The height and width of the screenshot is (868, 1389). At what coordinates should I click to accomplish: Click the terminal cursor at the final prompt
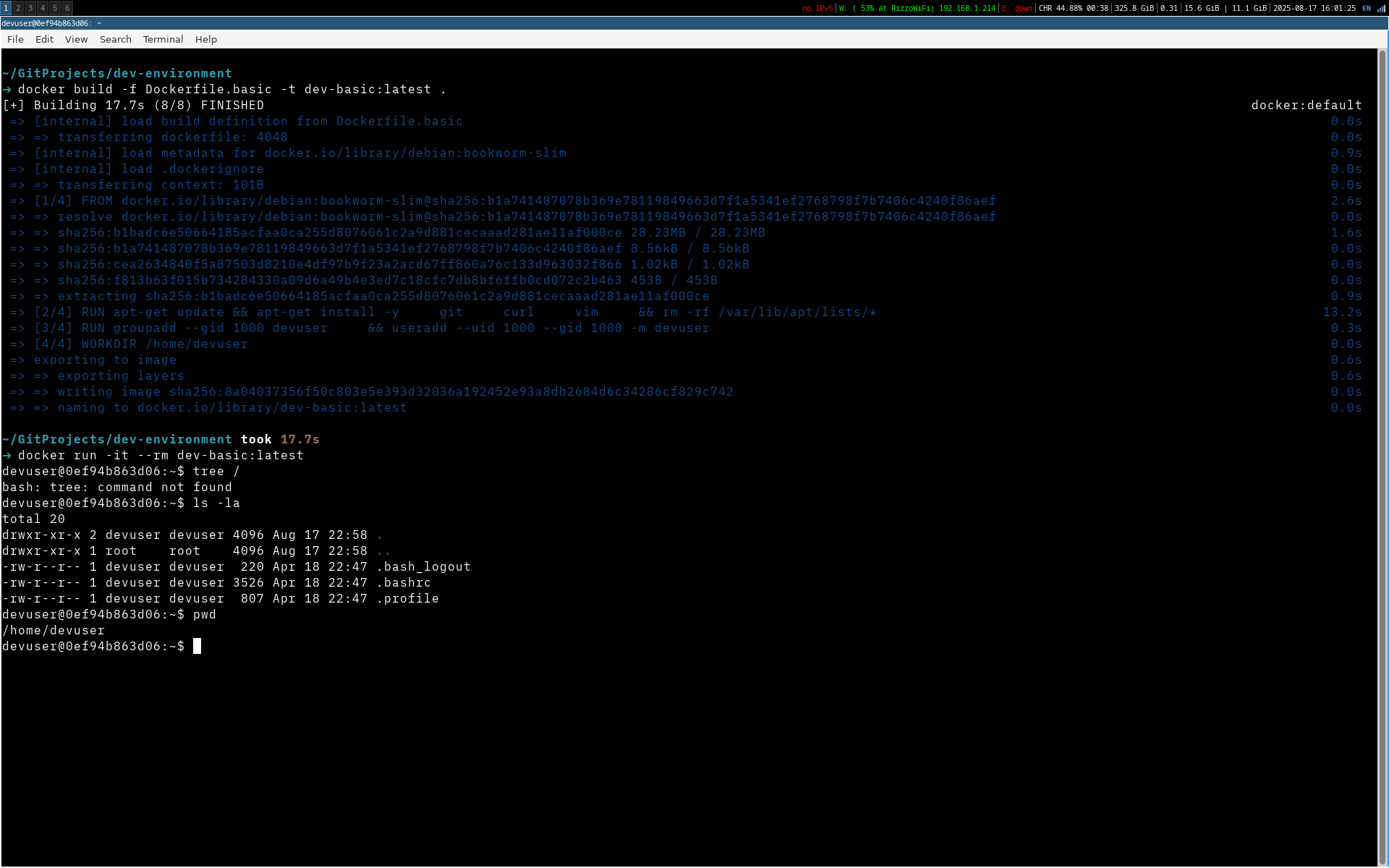pyautogui.click(x=197, y=646)
